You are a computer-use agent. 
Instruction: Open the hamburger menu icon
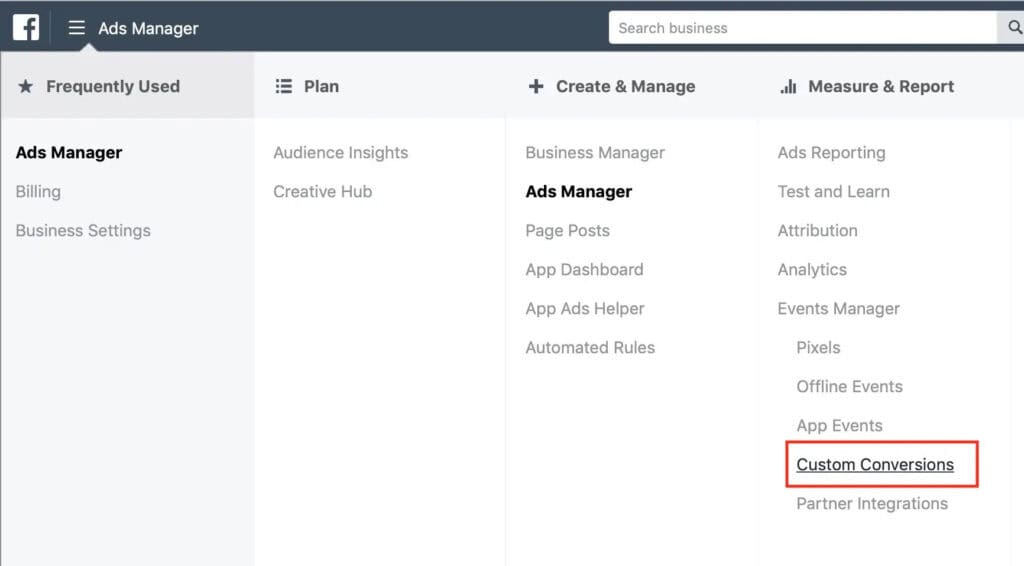[76, 27]
